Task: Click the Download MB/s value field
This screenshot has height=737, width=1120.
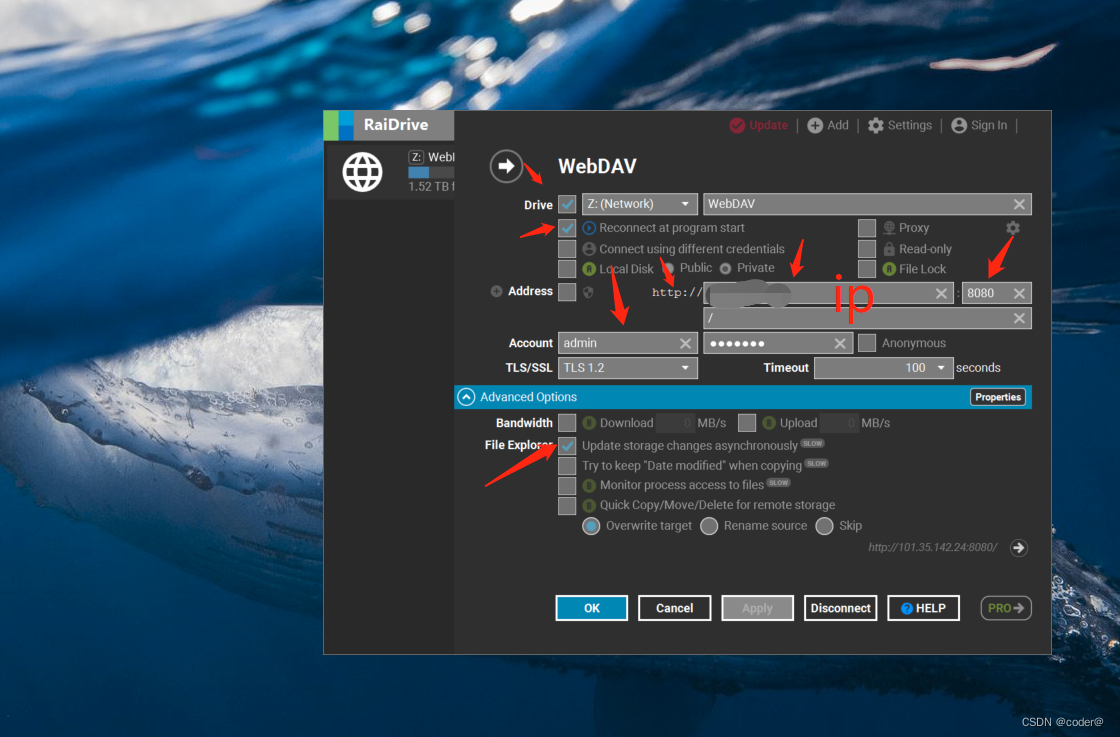Action: click(x=675, y=423)
